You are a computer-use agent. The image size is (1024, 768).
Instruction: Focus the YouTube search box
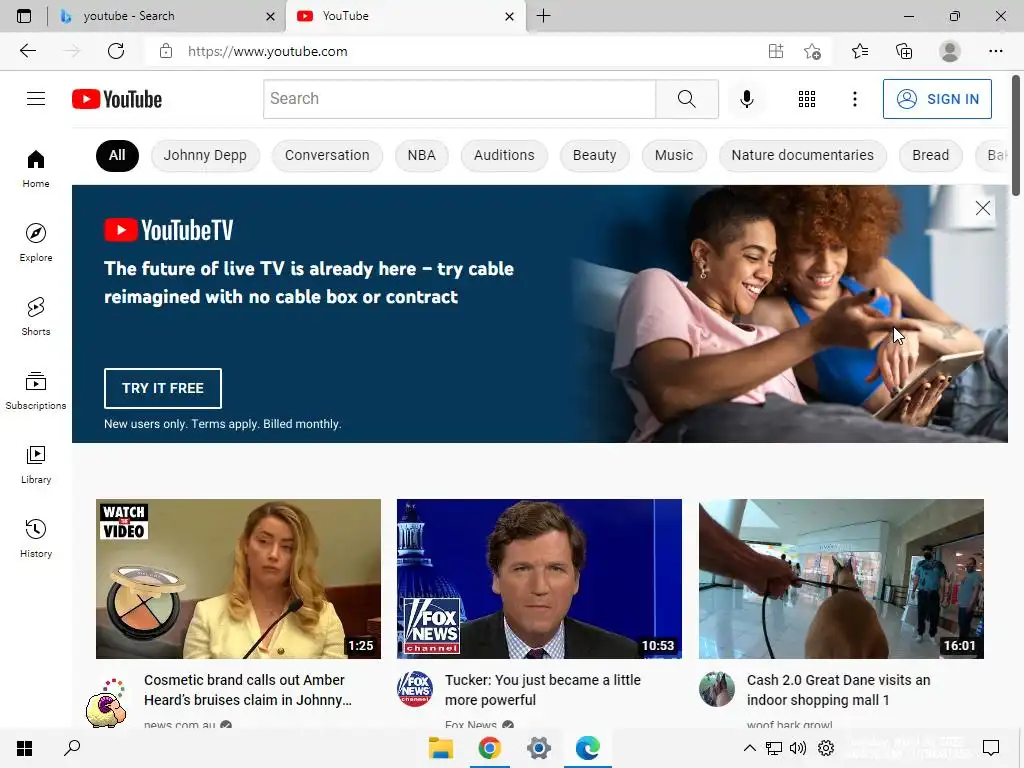(x=460, y=99)
